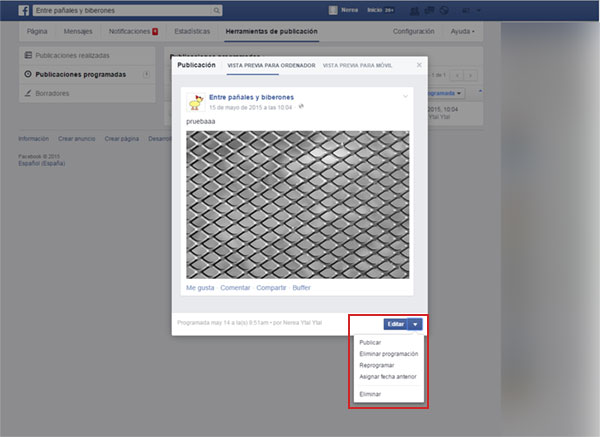Open the messages icon in top bar
600x437 pixels.
pyautogui.click(x=429, y=10)
